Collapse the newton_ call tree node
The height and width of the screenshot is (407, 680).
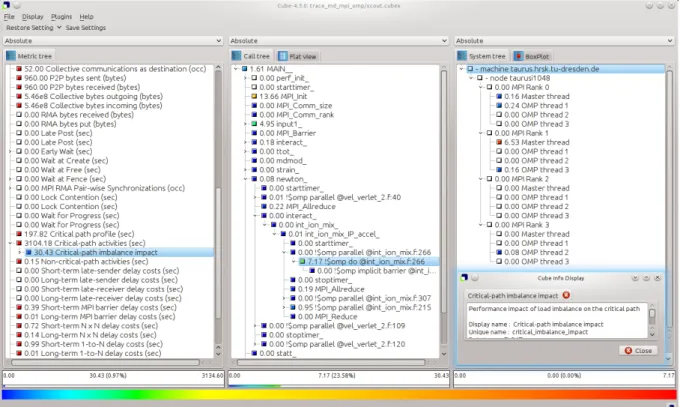point(245,179)
